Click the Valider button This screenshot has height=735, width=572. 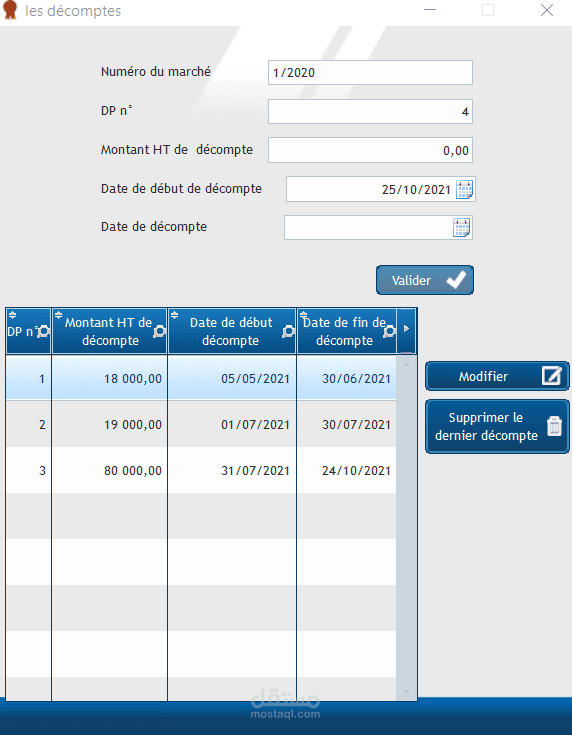(x=425, y=280)
